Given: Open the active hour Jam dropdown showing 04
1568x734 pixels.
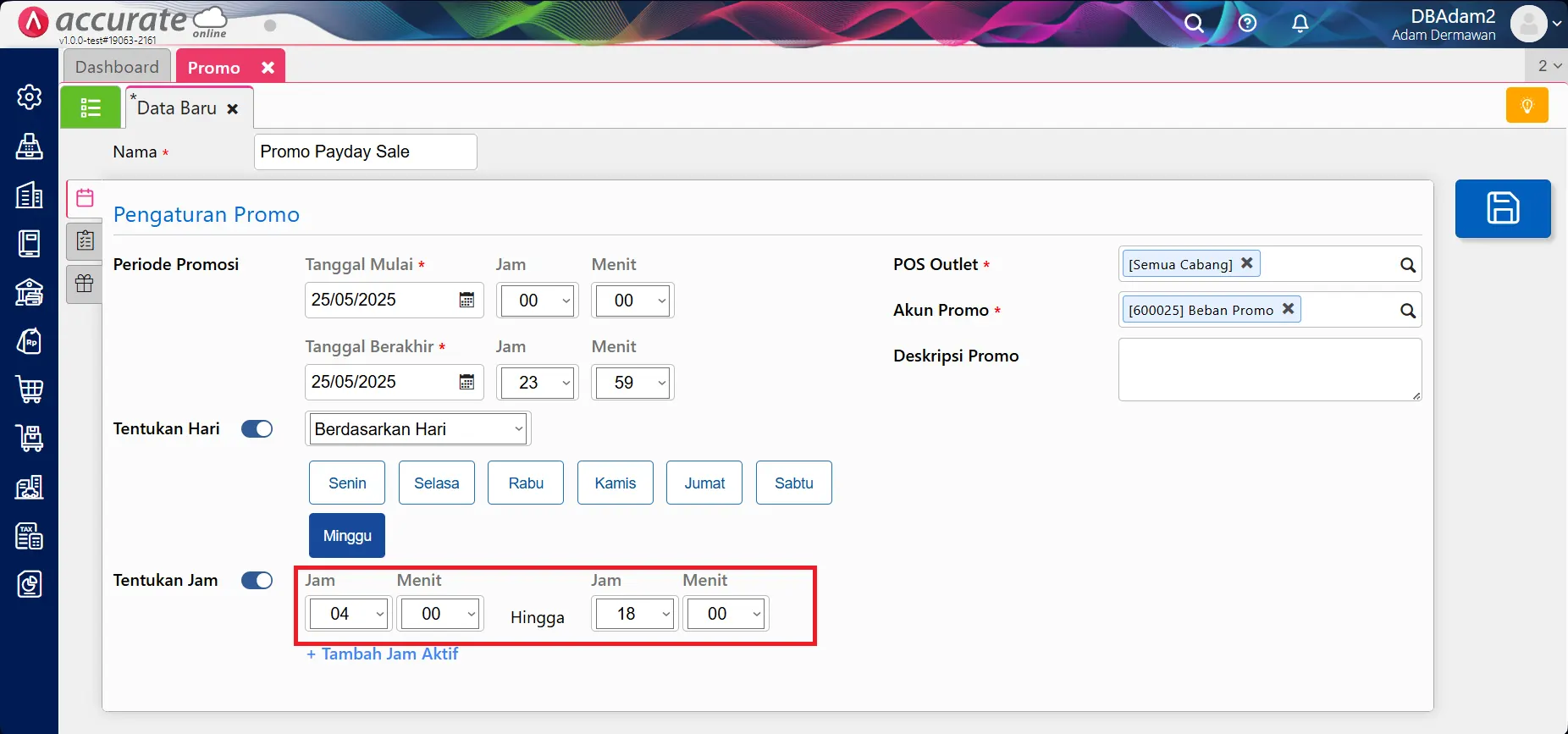Looking at the screenshot, I should click(x=349, y=614).
